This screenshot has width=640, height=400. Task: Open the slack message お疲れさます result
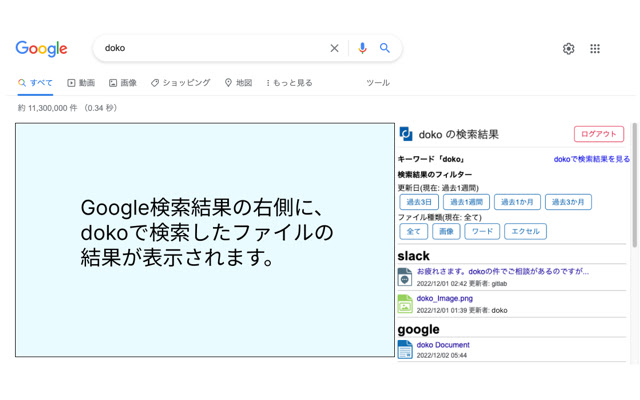tap(502, 271)
